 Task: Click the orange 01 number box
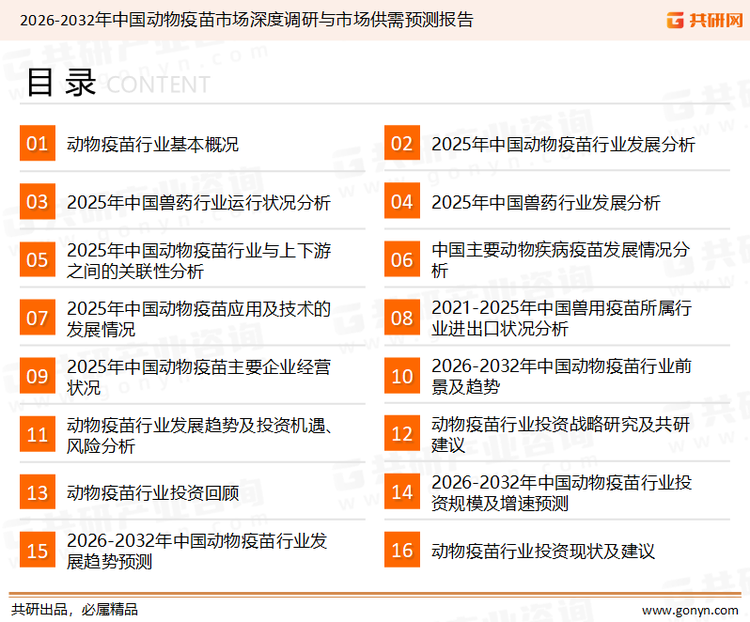(x=37, y=143)
